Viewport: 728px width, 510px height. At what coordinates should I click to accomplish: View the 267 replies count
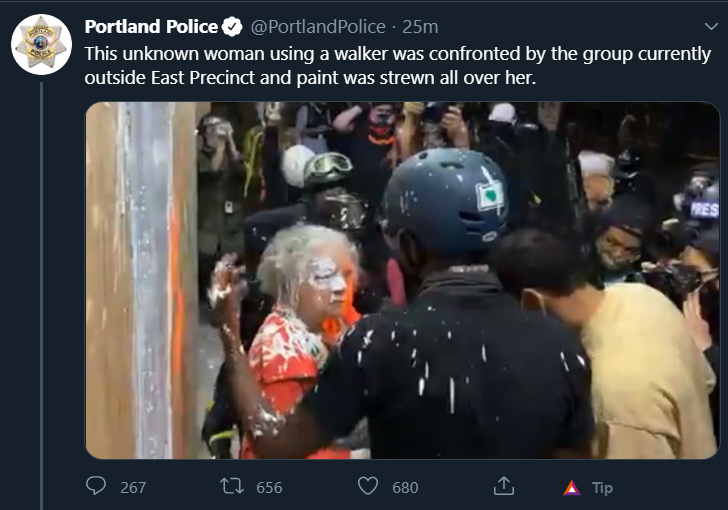(x=133, y=487)
